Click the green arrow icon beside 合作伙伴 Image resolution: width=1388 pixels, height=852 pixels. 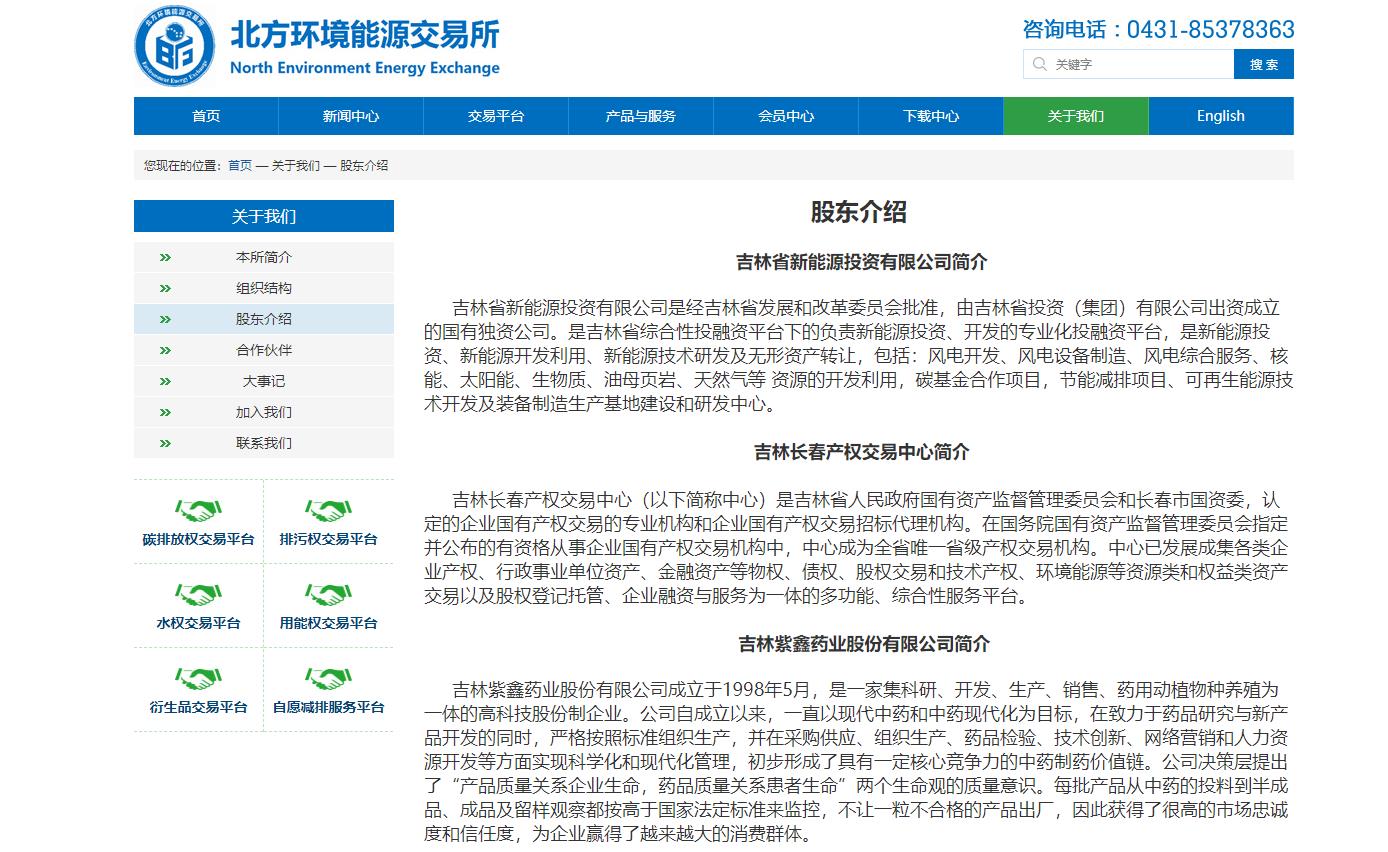(x=165, y=350)
